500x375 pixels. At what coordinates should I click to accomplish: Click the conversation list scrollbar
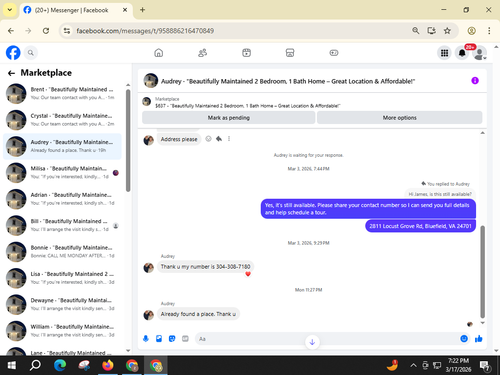(x=128, y=141)
